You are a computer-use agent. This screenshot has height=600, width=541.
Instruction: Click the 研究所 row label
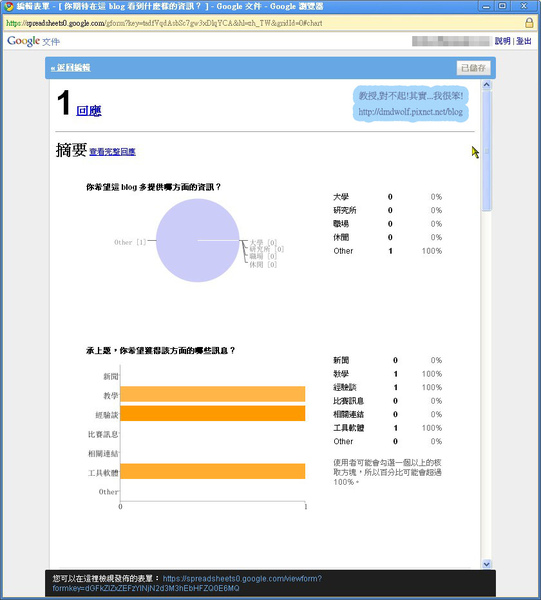(344, 210)
